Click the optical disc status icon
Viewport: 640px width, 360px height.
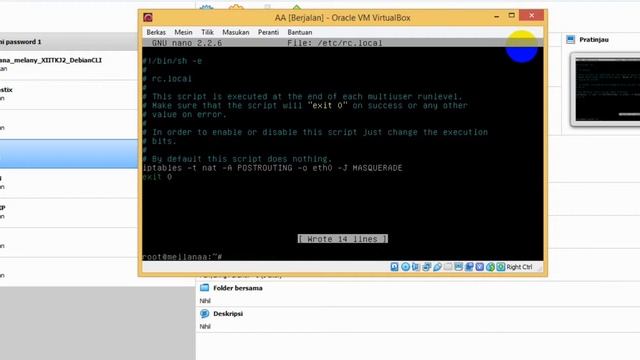(405, 267)
